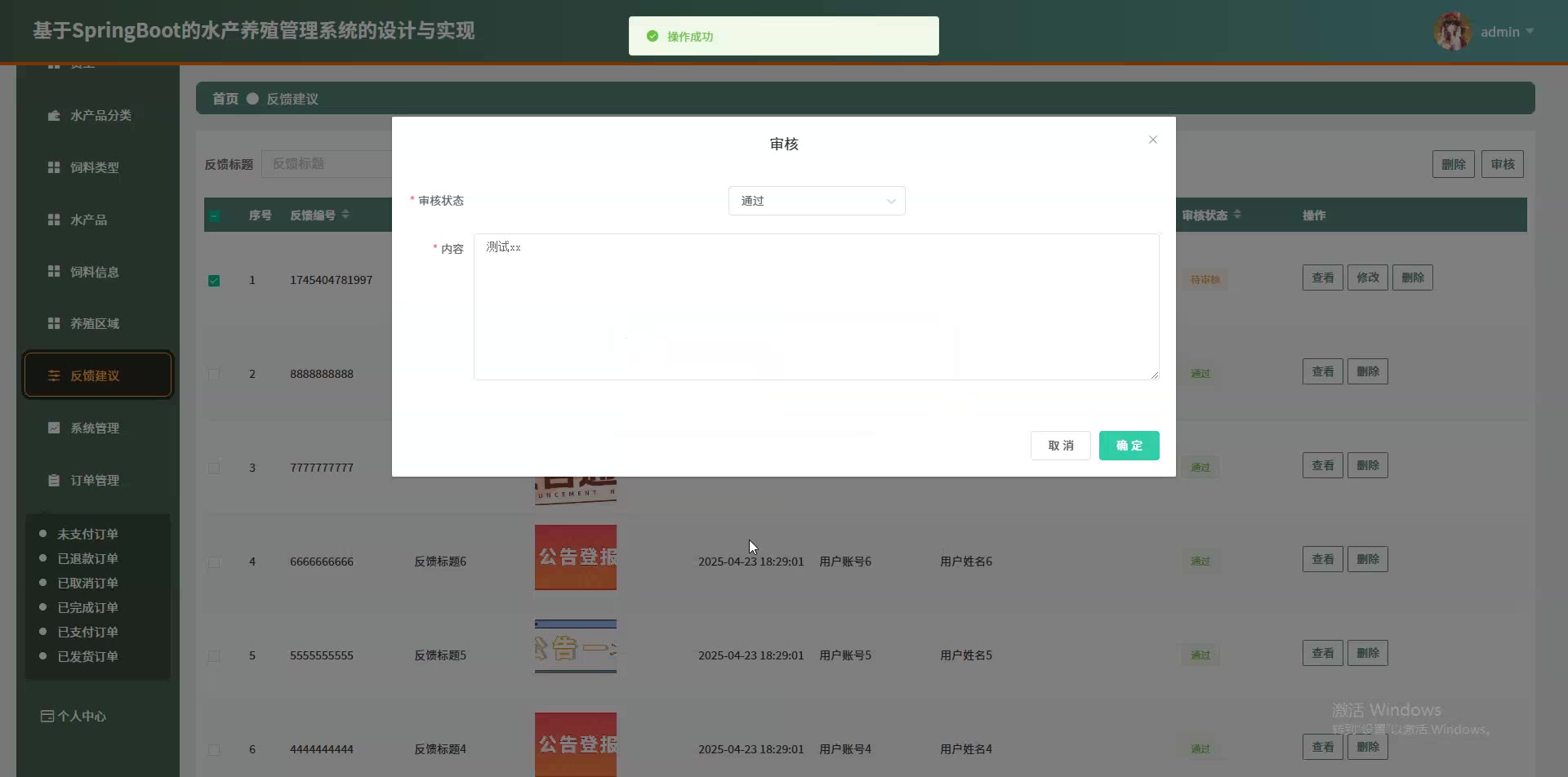Viewport: 1568px width, 777px height.
Task: Open 已完成订单 submenu item
Action: [87, 608]
